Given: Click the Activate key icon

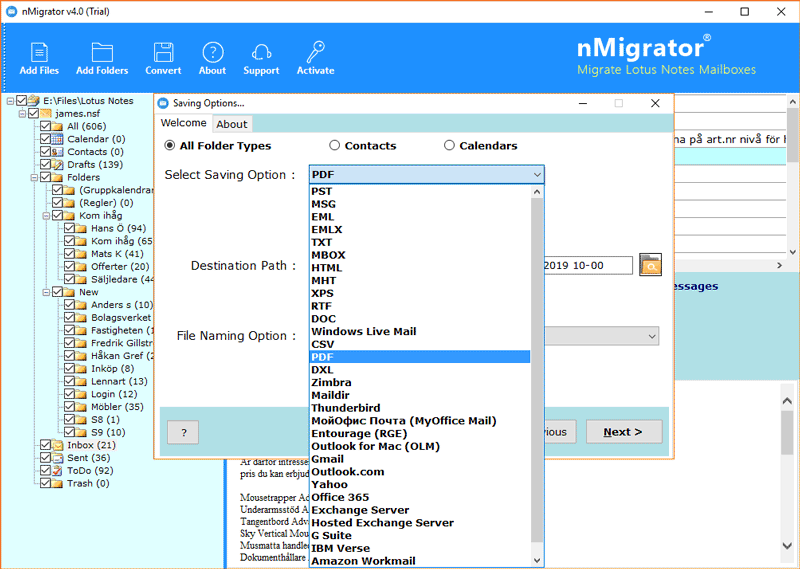Looking at the screenshot, I should 315,53.
